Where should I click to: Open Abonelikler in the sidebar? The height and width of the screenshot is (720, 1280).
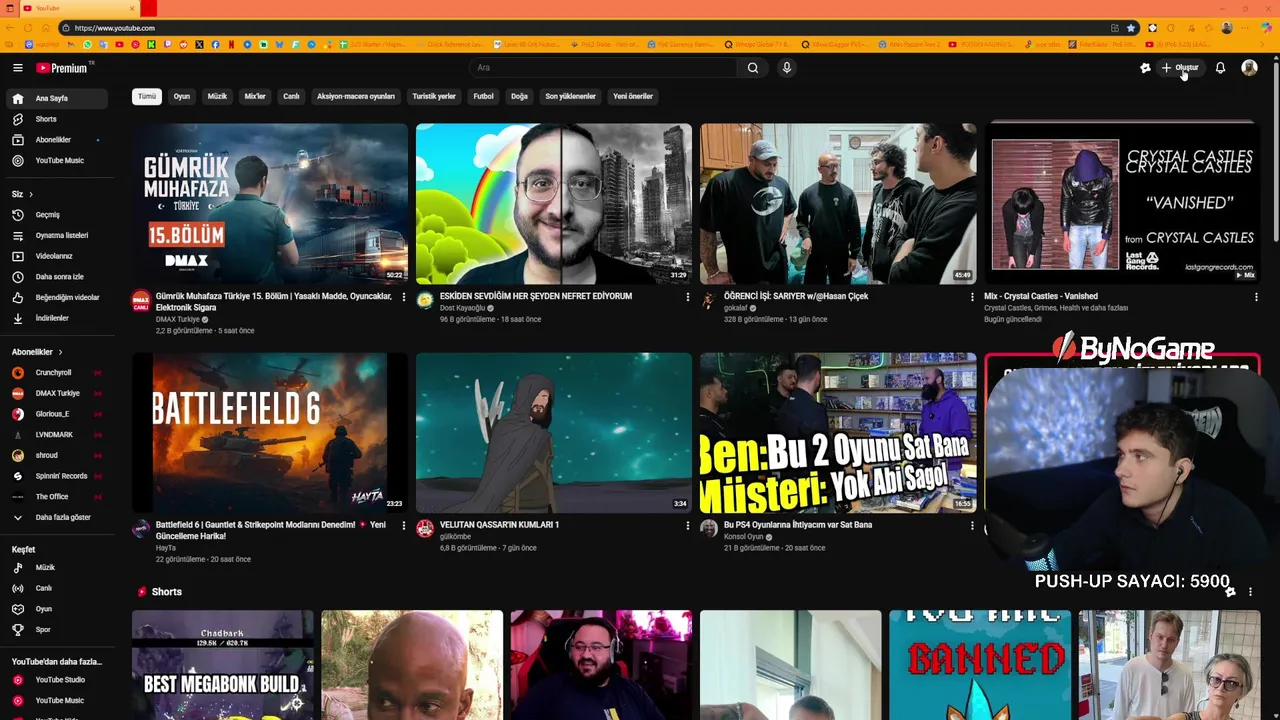tap(57, 140)
